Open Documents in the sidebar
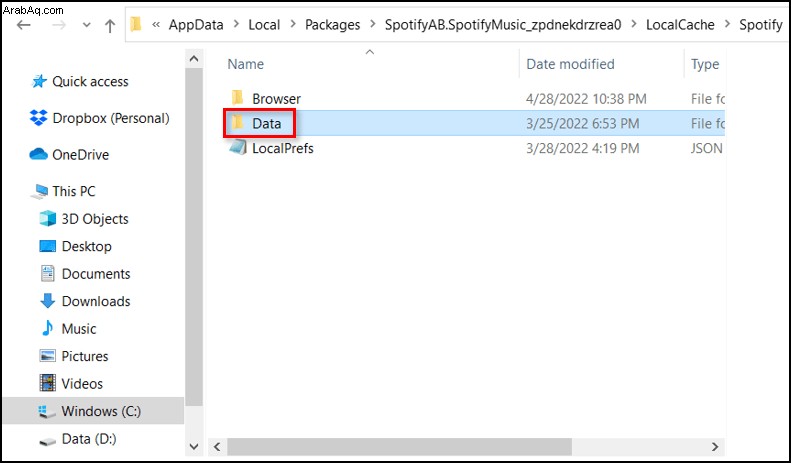The height and width of the screenshot is (463, 791). coord(96,274)
